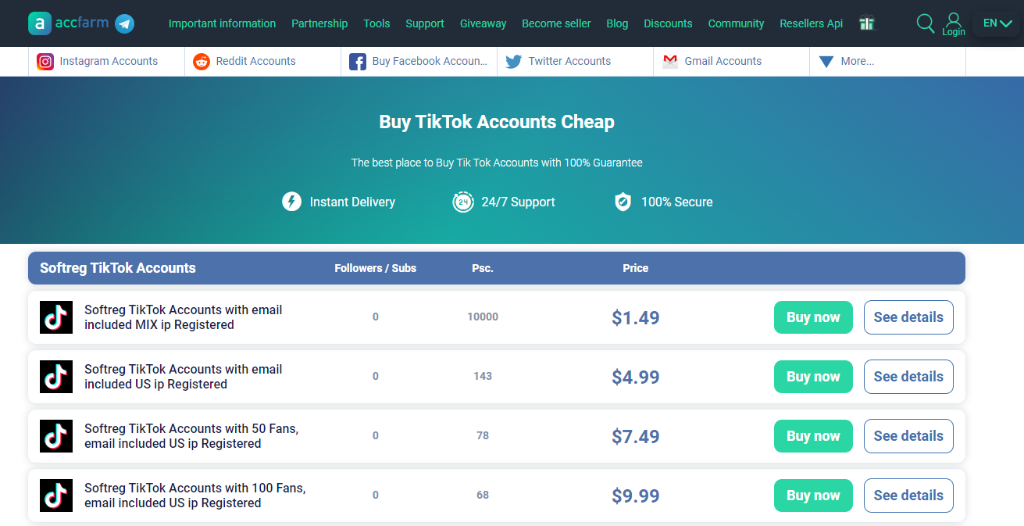Buy now the $4.99 US ip accounts

[x=813, y=377]
